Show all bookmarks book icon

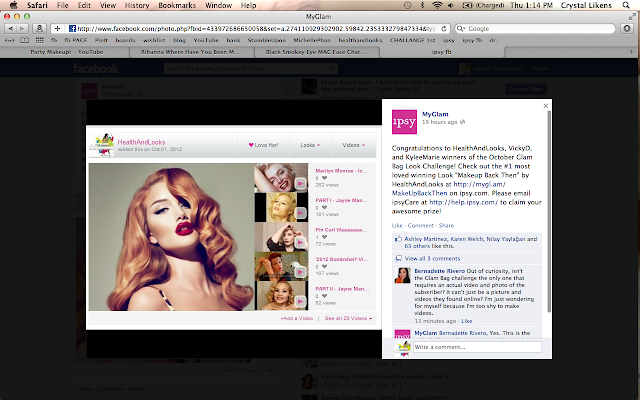point(25,40)
